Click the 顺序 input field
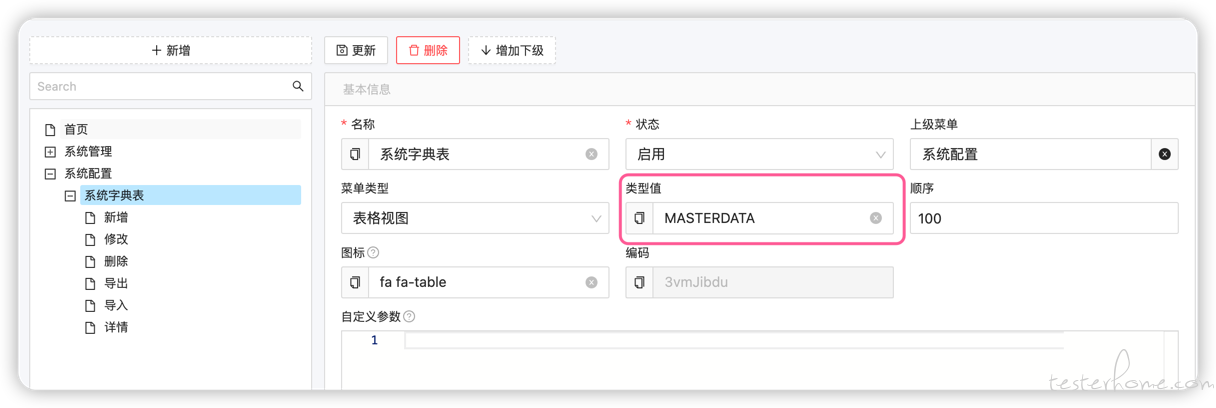The image size is (1216, 408). [x=1044, y=218]
